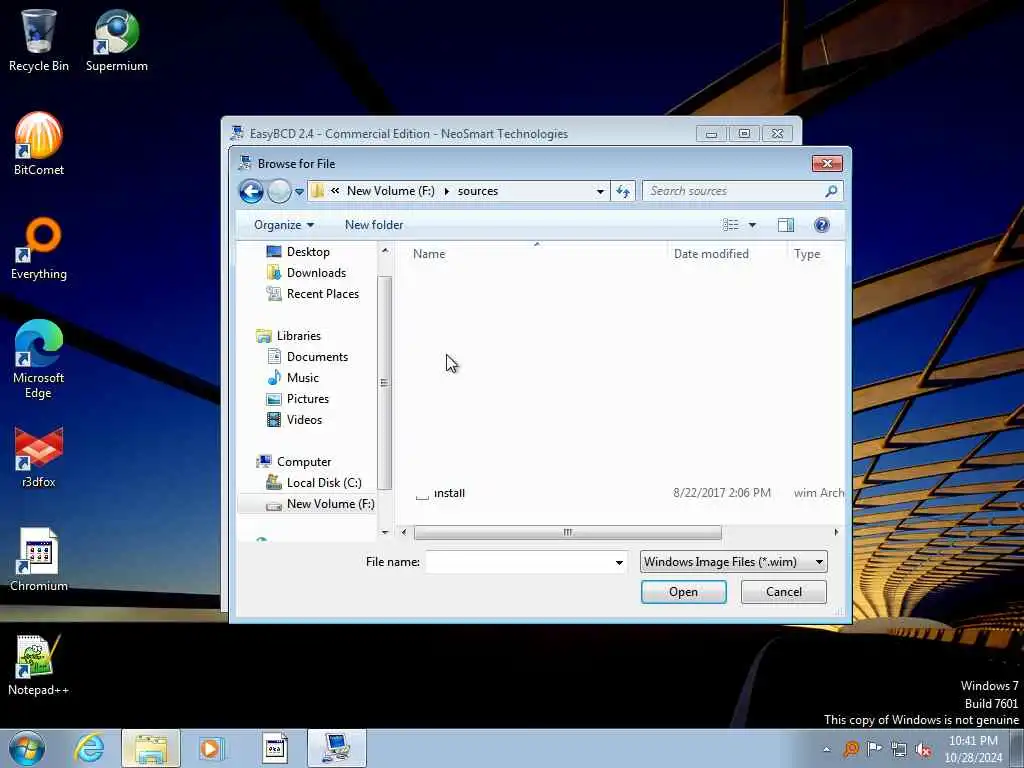
Task: Click the taskbar clock
Action: (973, 749)
